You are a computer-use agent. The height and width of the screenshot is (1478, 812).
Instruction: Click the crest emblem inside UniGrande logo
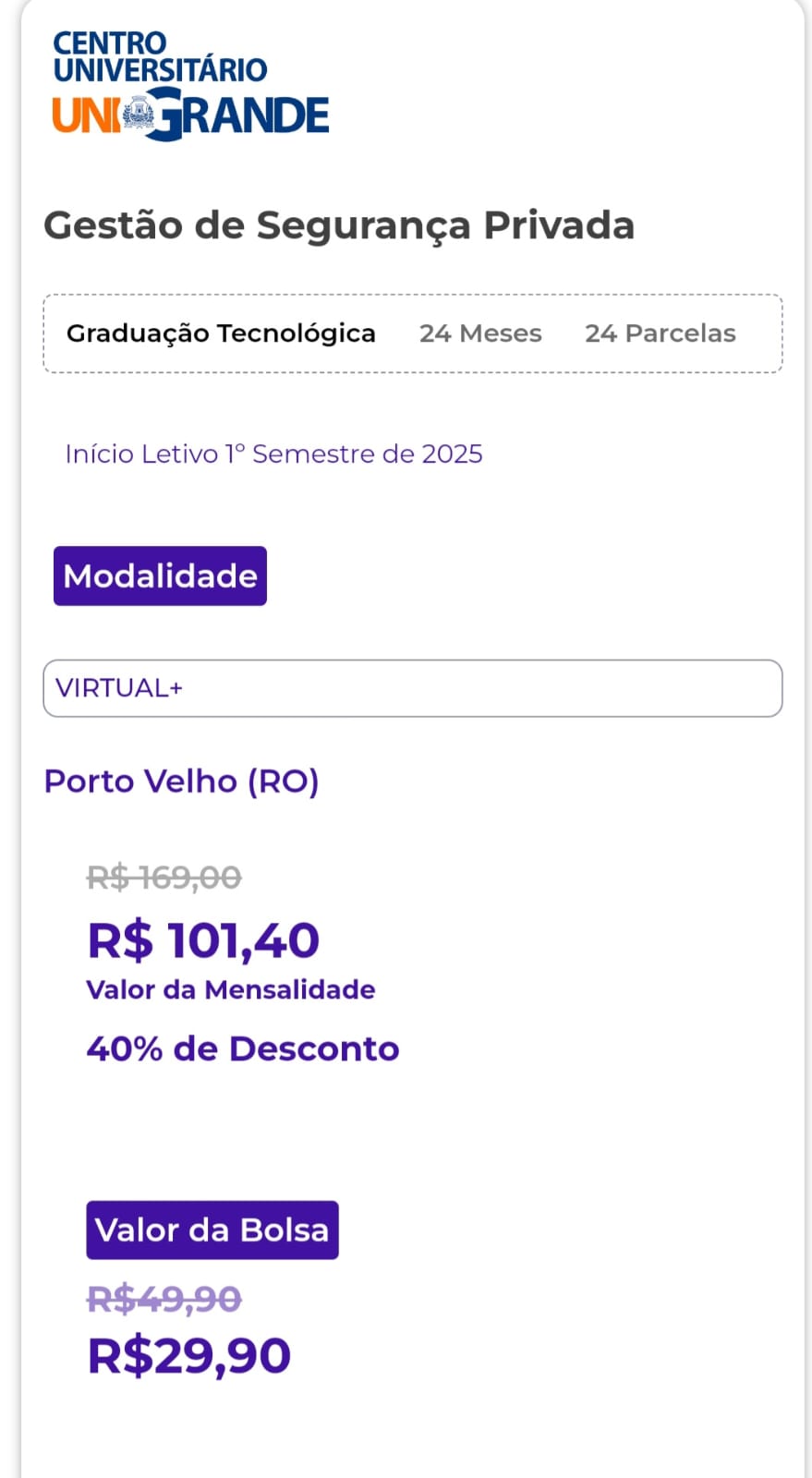pyautogui.click(x=139, y=116)
